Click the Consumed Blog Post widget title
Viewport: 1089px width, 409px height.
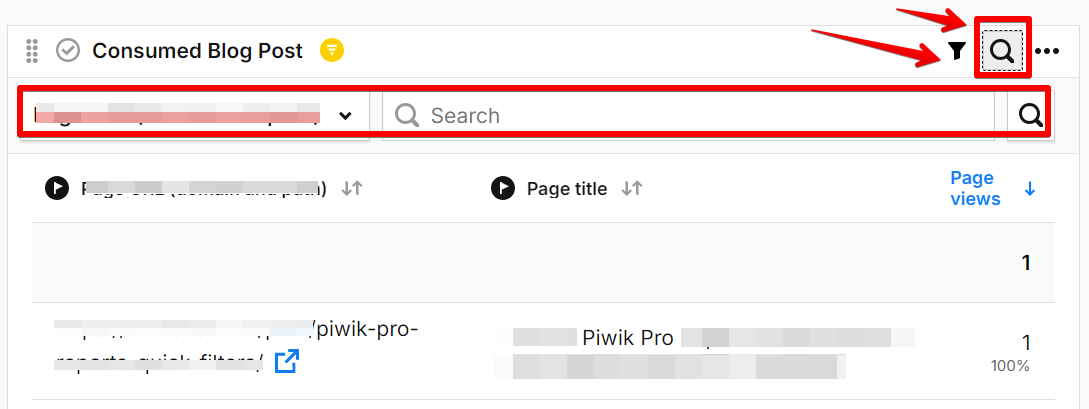pos(197,50)
